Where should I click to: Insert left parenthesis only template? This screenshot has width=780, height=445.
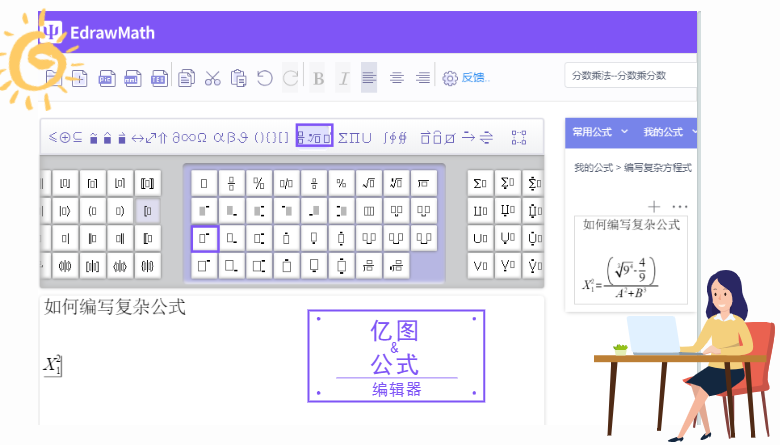93,211
